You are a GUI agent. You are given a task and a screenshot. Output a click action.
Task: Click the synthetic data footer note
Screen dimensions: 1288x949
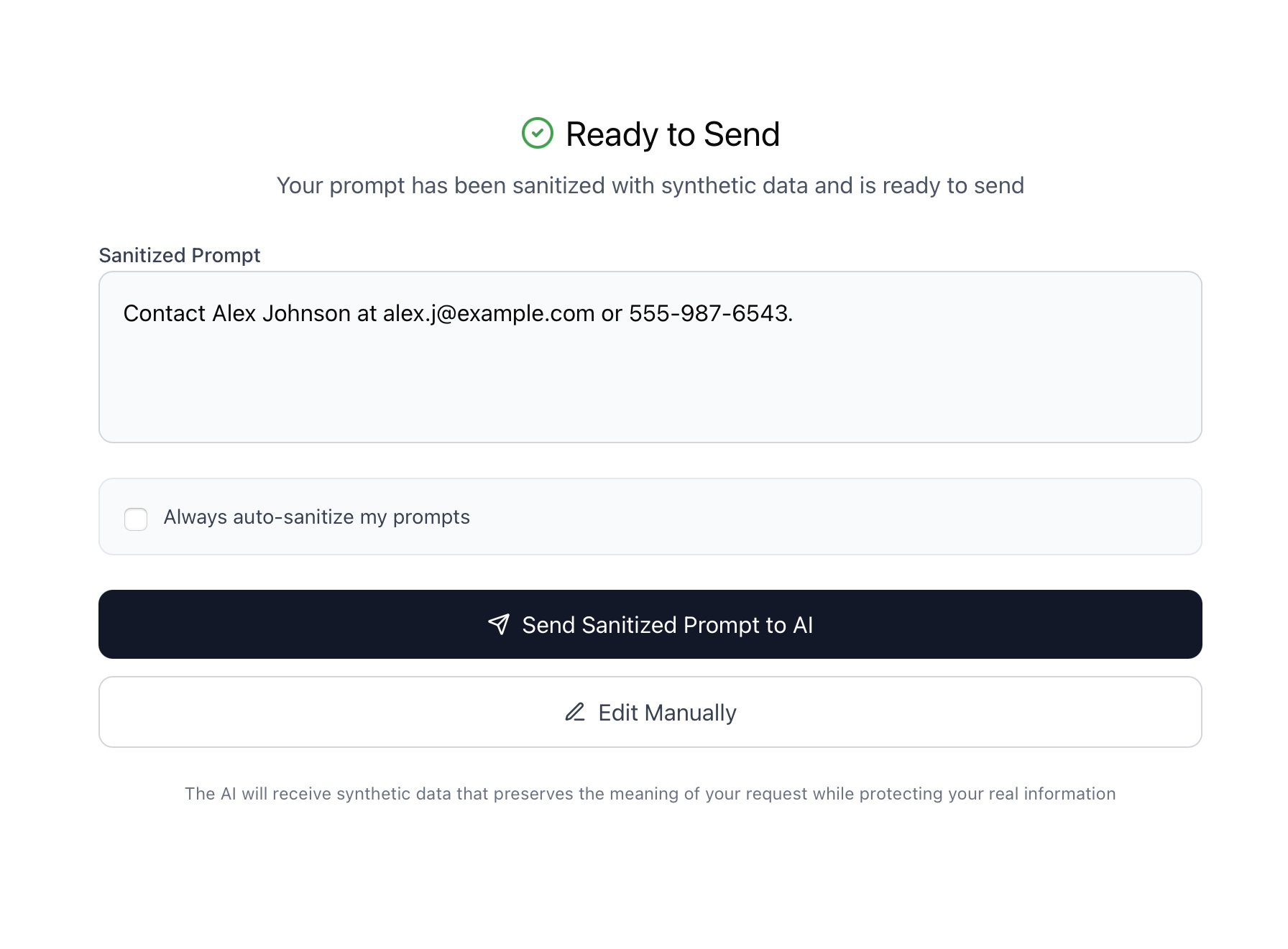pyautogui.click(x=650, y=794)
